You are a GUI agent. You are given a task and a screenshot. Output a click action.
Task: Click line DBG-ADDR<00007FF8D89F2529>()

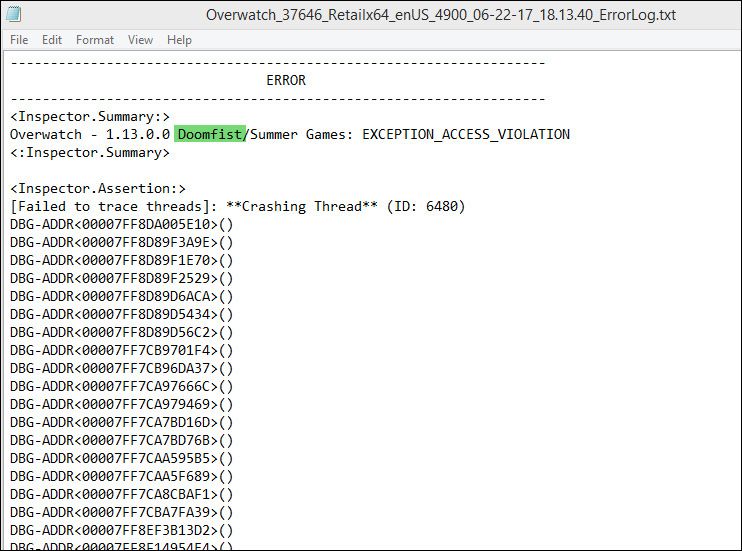[x=122, y=278]
